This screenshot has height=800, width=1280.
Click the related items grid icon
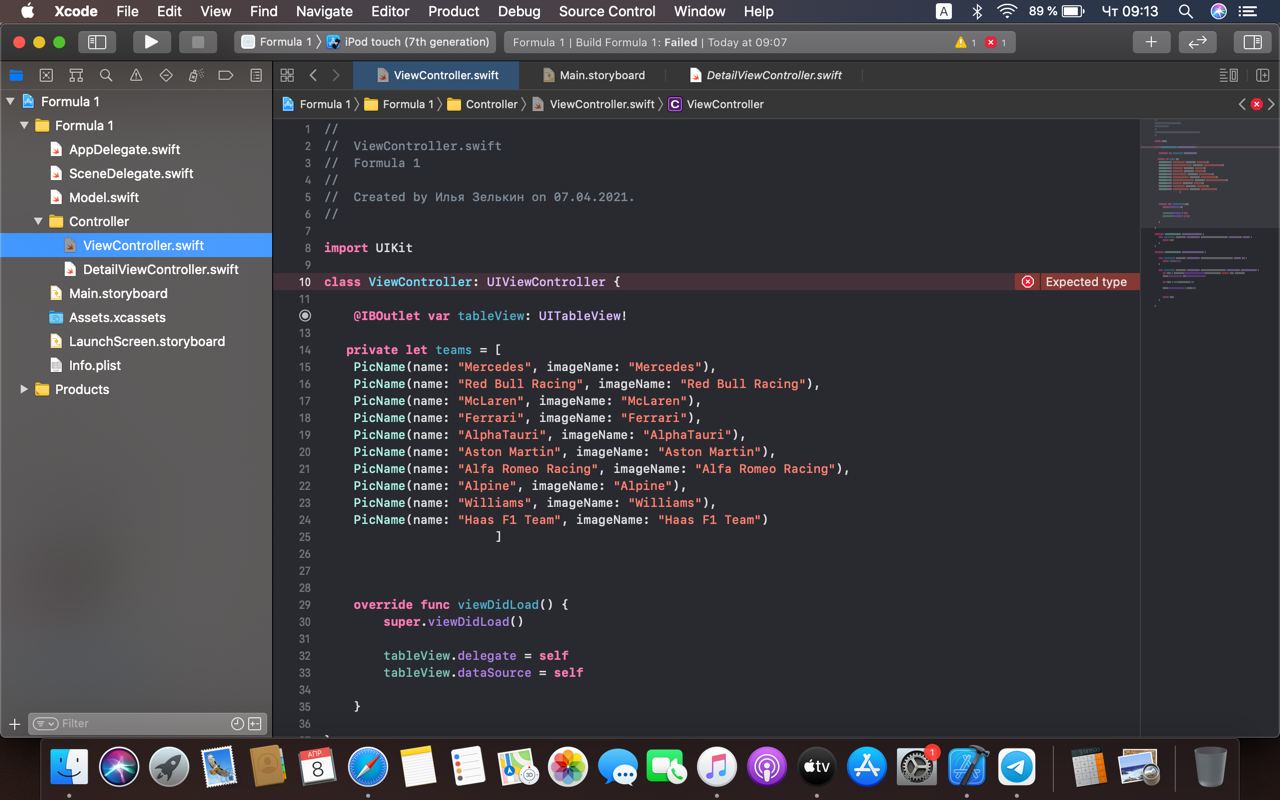(287, 75)
